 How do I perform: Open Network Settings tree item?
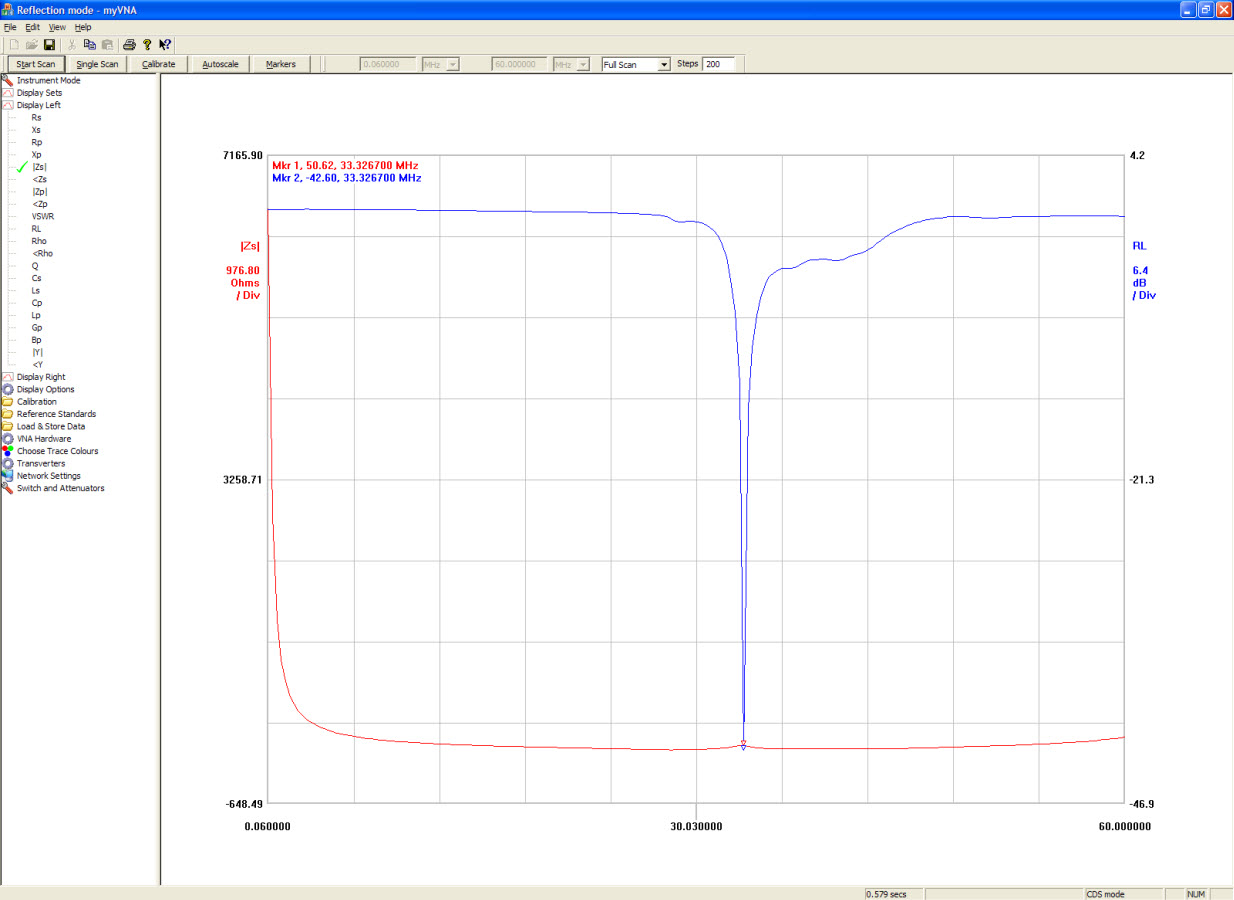[48, 476]
